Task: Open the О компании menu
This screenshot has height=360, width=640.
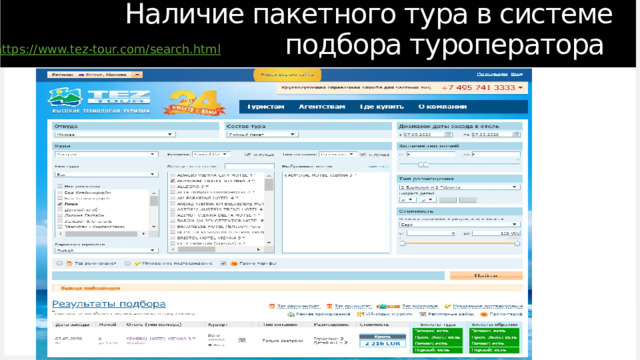Action: [442, 107]
